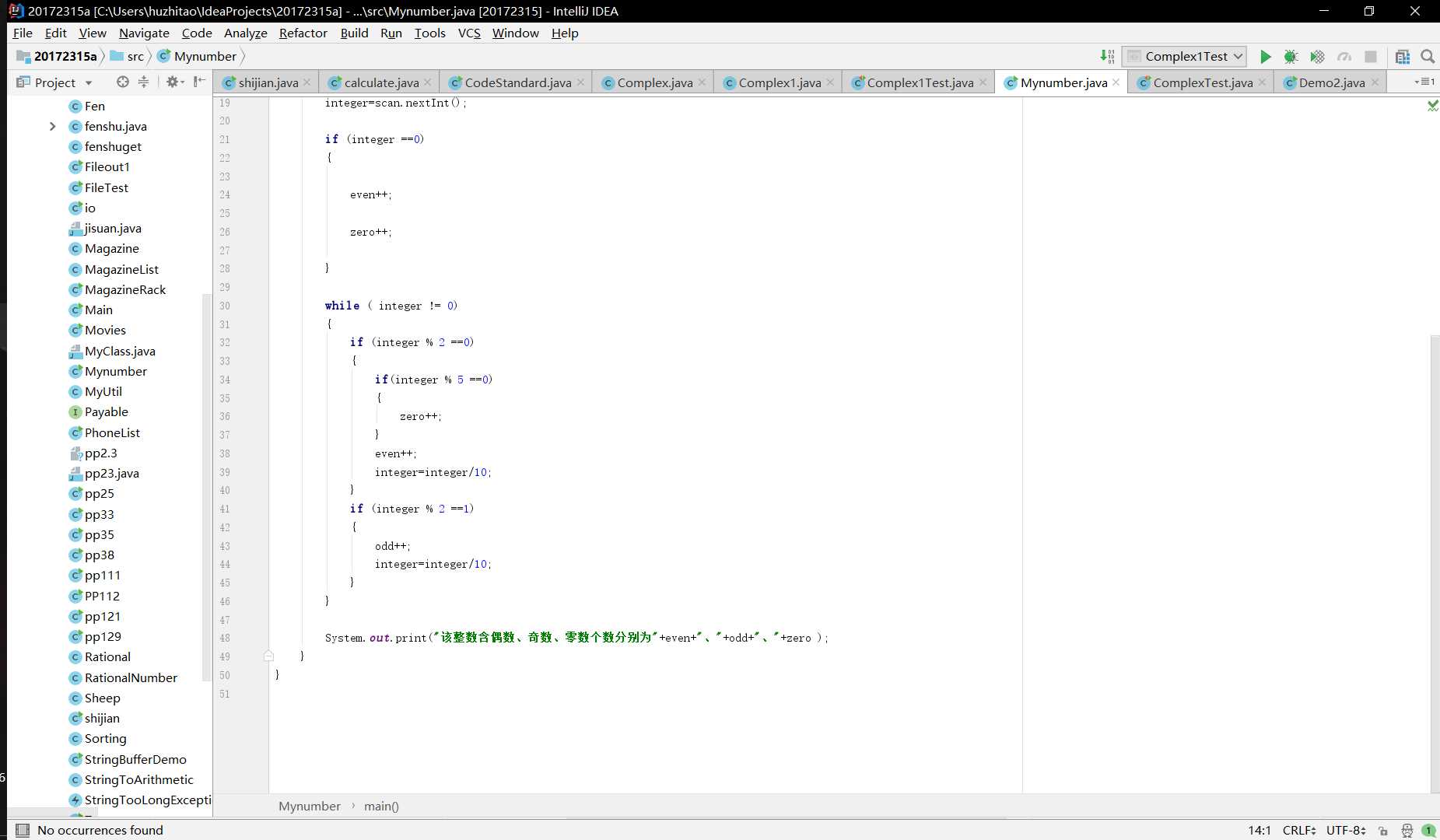Close the shijian.java tab
The width and height of the screenshot is (1440, 840).
pyautogui.click(x=307, y=82)
